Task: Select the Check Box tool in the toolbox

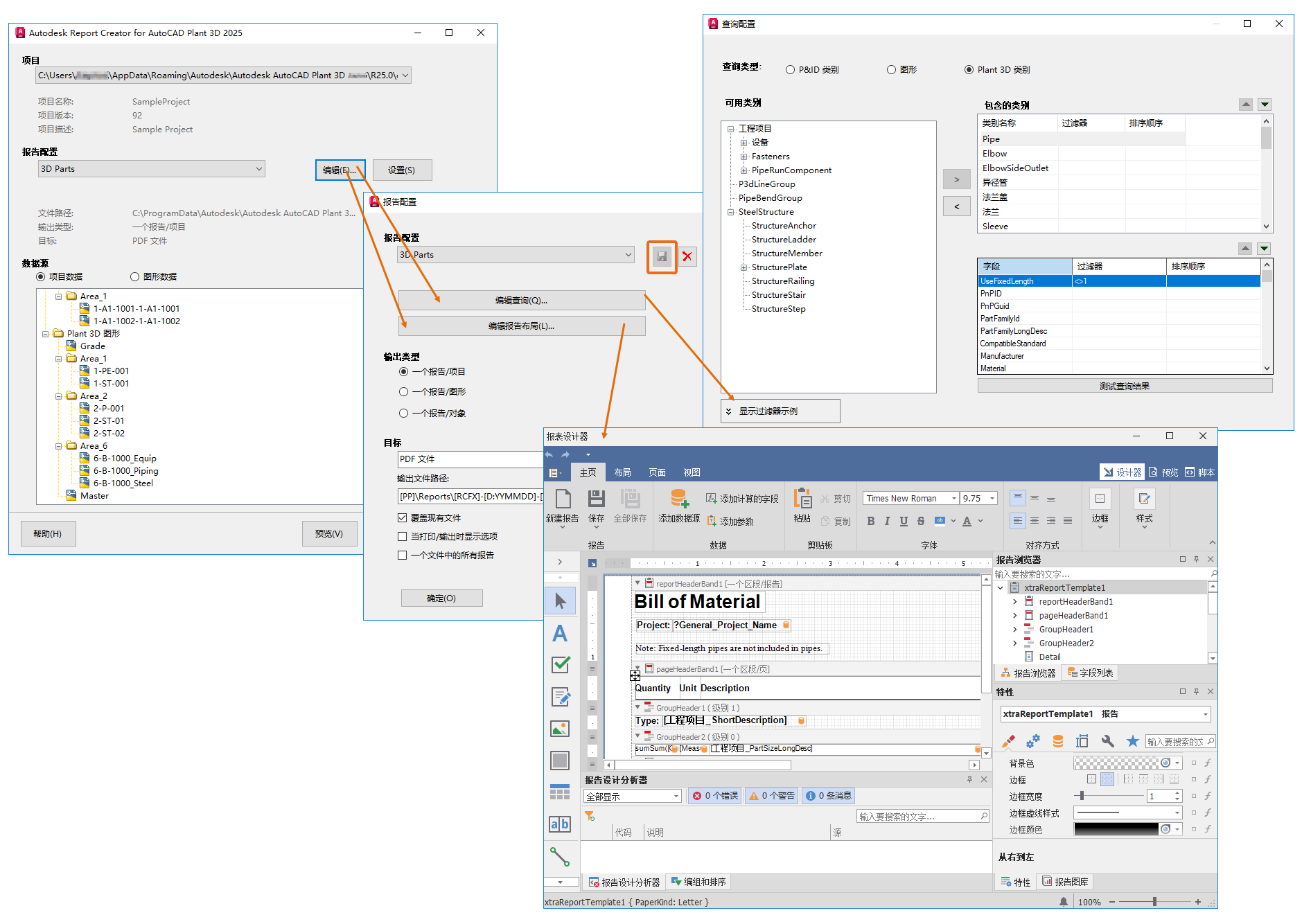Action: click(560, 665)
